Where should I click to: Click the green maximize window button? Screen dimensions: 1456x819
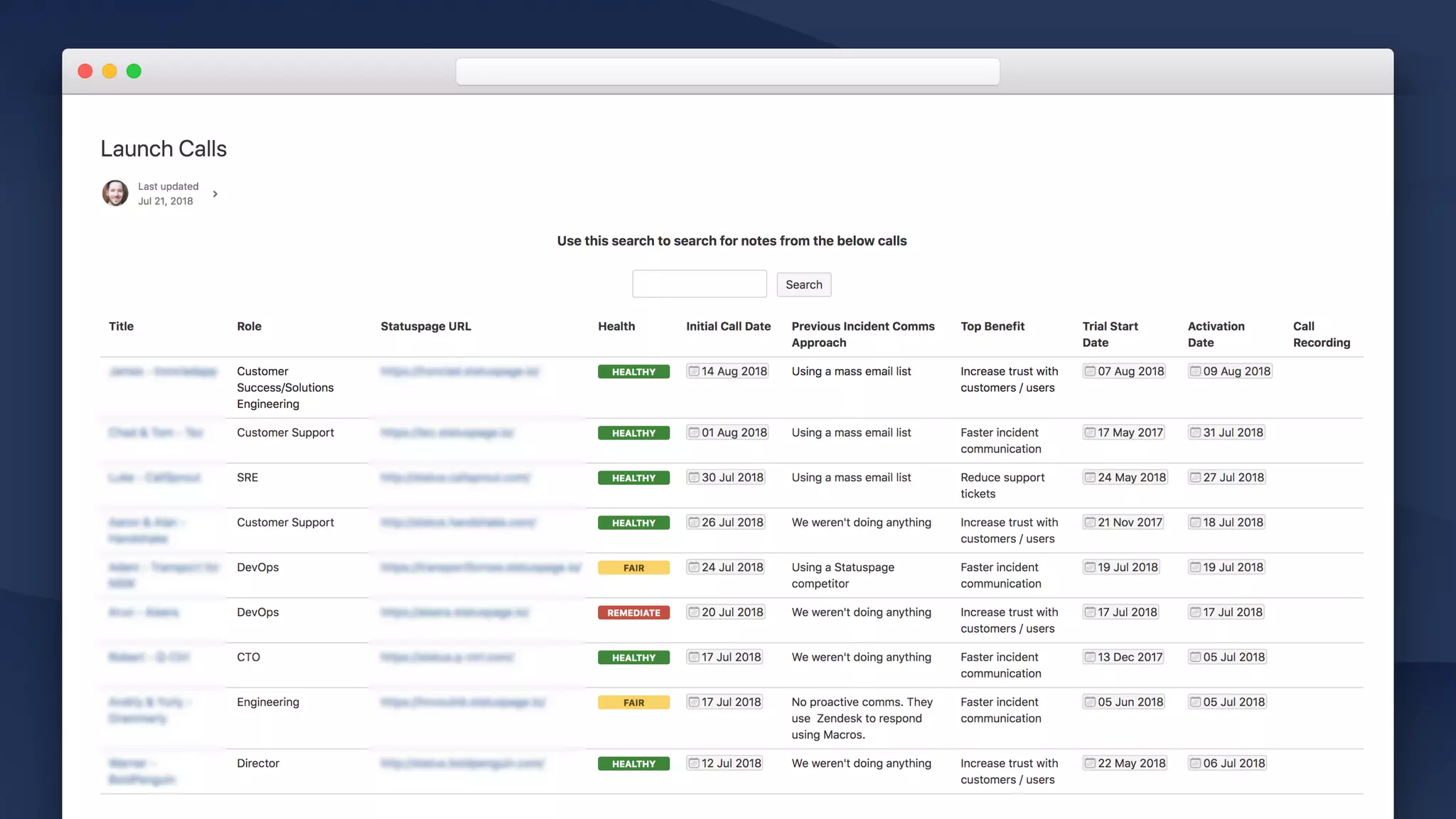pyautogui.click(x=134, y=71)
